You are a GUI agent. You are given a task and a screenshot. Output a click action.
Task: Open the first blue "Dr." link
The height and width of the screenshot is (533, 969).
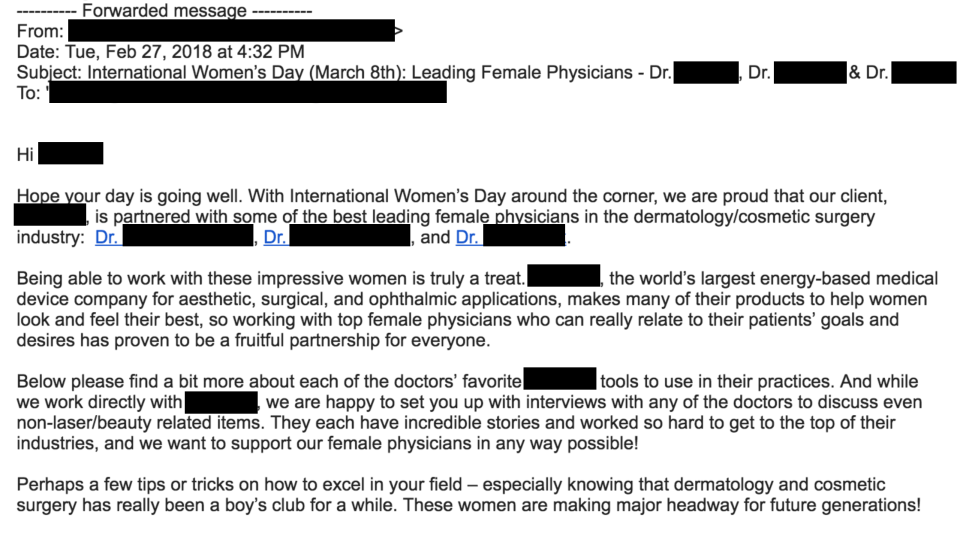pyautogui.click(x=106, y=238)
